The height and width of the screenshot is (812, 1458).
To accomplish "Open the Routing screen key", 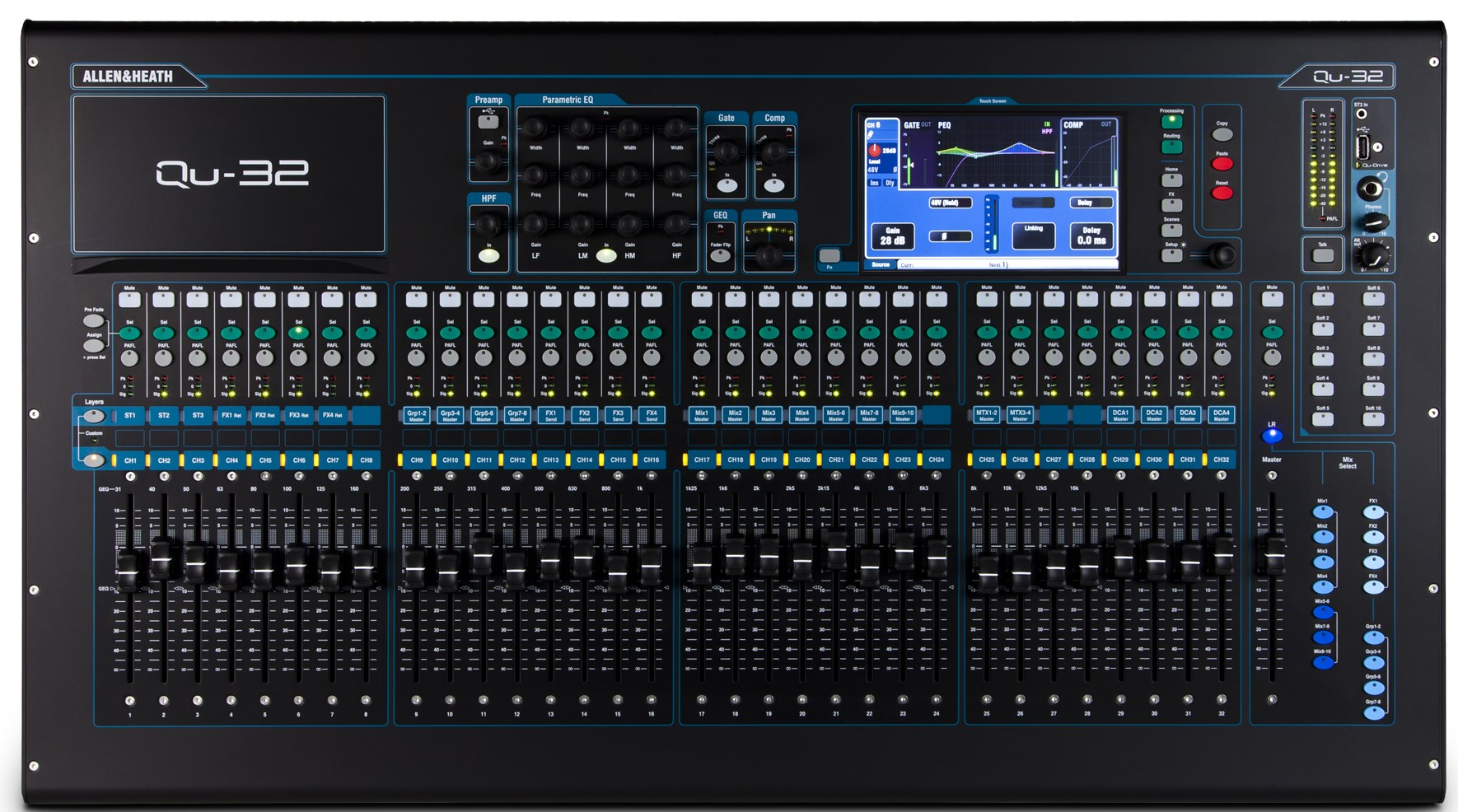I will coord(1171,147).
